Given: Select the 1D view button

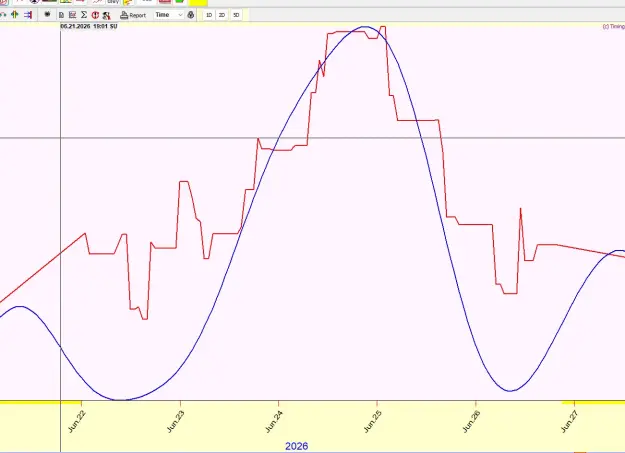Looking at the screenshot, I should coord(209,15).
